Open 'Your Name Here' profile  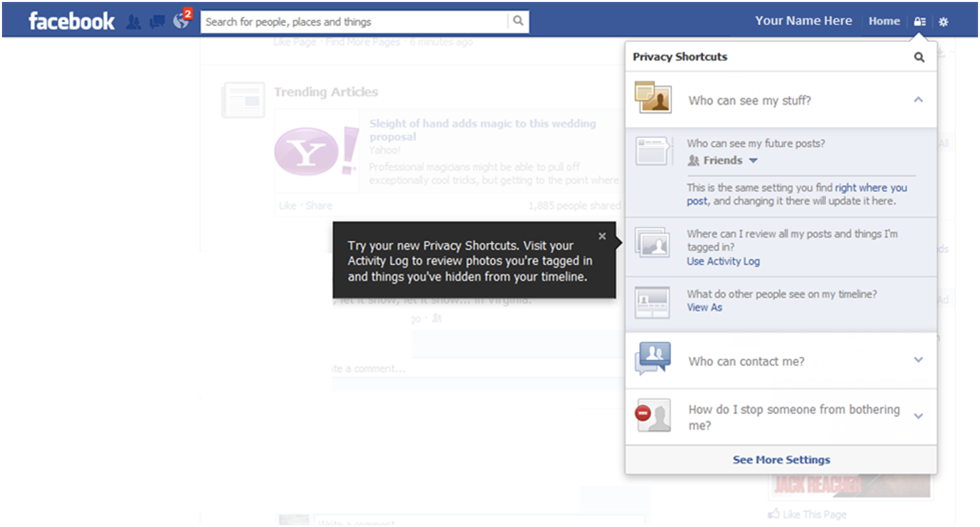coord(803,21)
